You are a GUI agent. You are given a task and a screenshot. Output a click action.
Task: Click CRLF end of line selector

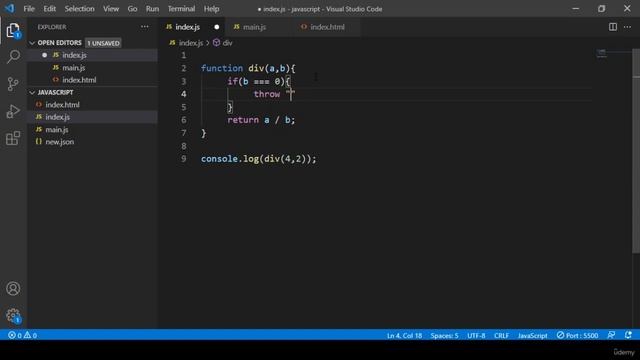(501, 335)
